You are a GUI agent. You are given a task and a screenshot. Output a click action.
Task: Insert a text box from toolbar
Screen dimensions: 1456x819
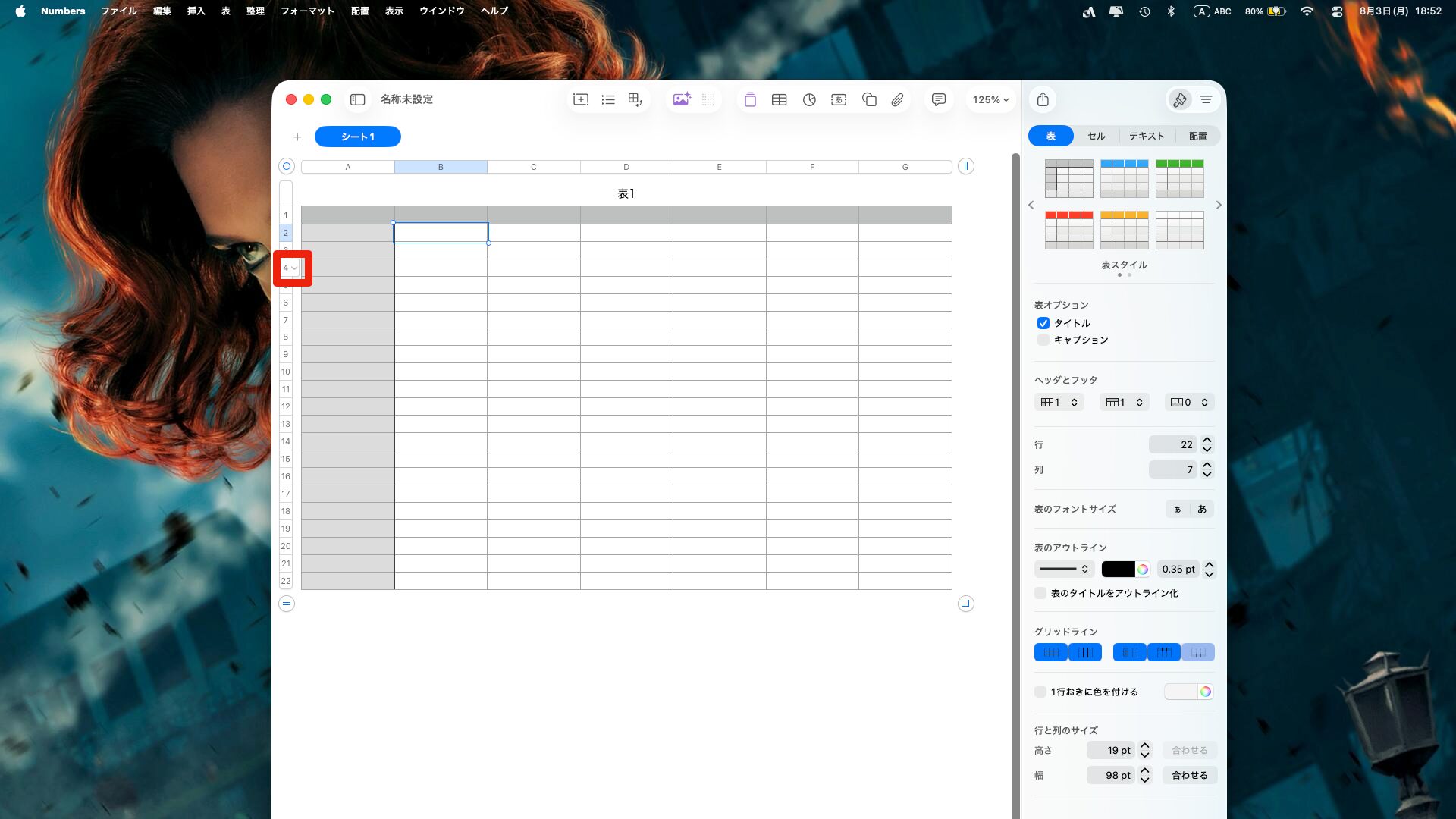click(839, 99)
